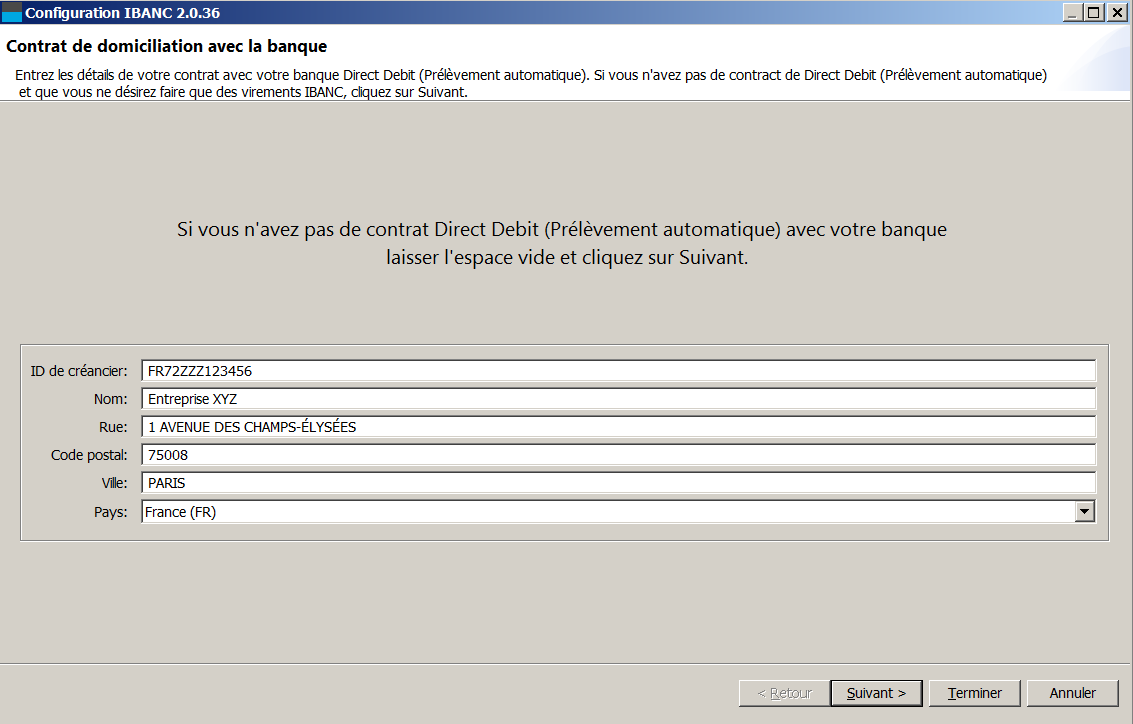
Task: Select the Rue address input field
Action: tap(618, 427)
